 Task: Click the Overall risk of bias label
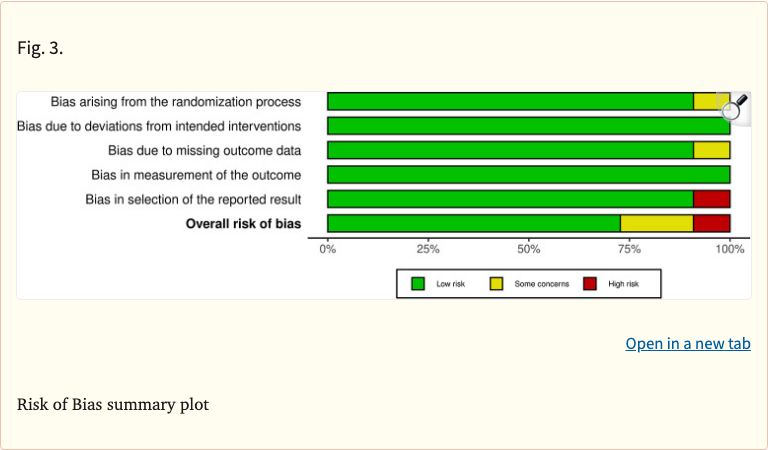point(243,223)
